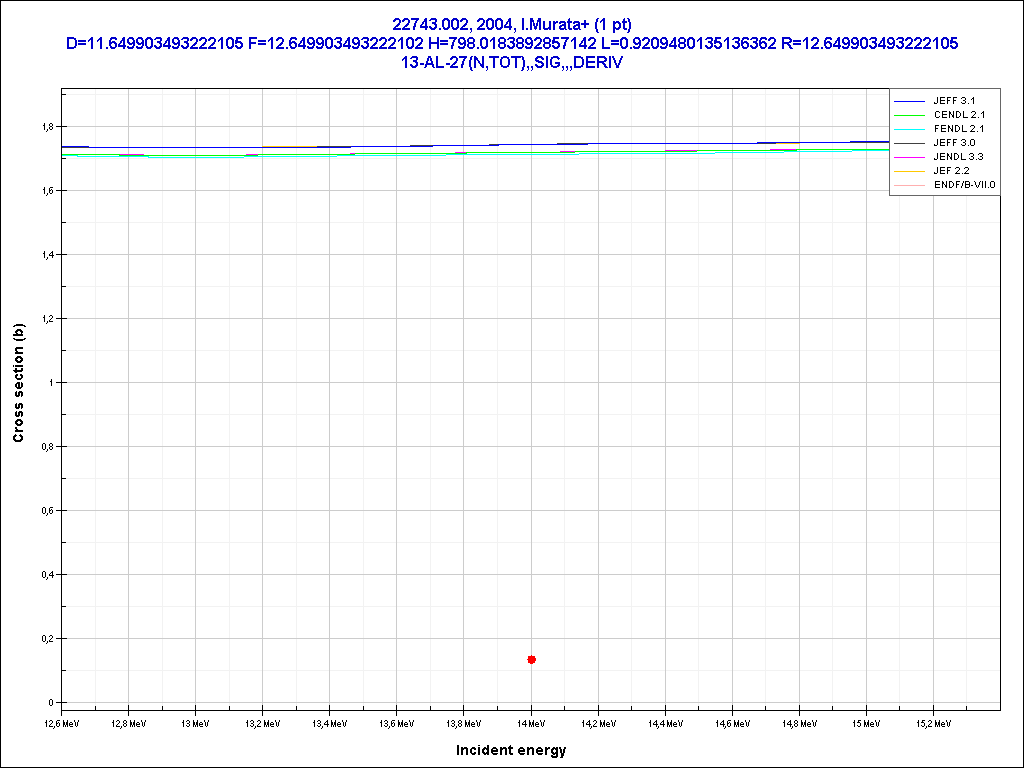Image resolution: width=1024 pixels, height=768 pixels.
Task: Click the 0,2 y-axis tick label
Action: pos(47,638)
